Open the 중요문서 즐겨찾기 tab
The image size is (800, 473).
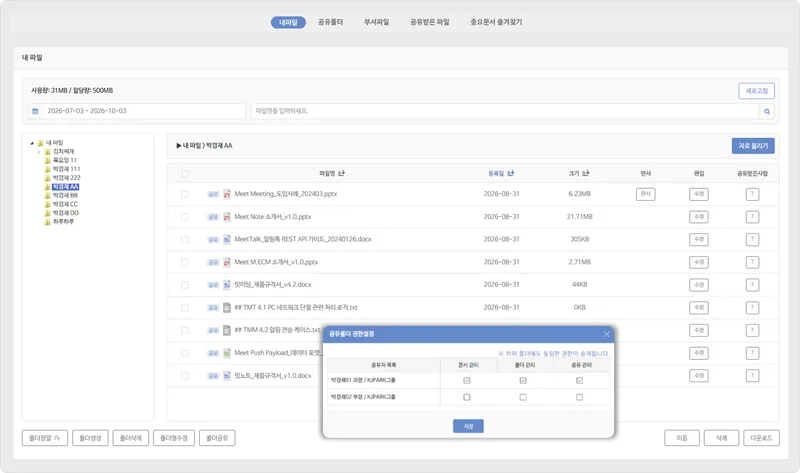click(496, 22)
